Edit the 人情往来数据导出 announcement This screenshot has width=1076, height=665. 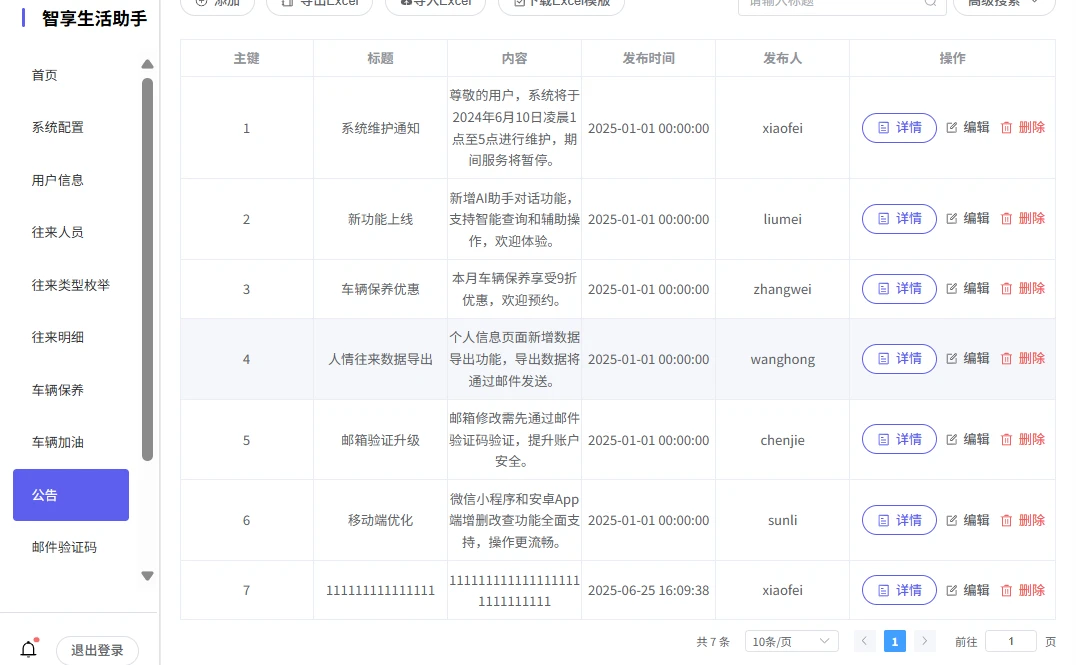(x=968, y=359)
